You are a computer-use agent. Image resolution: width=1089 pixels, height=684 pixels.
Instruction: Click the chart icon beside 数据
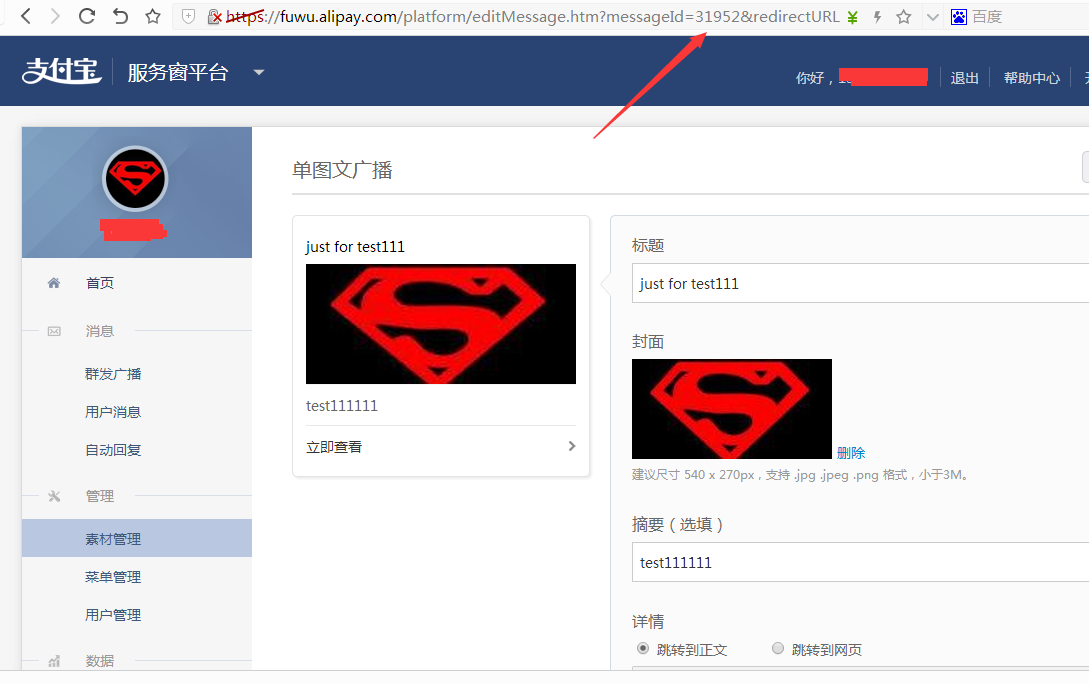point(54,661)
